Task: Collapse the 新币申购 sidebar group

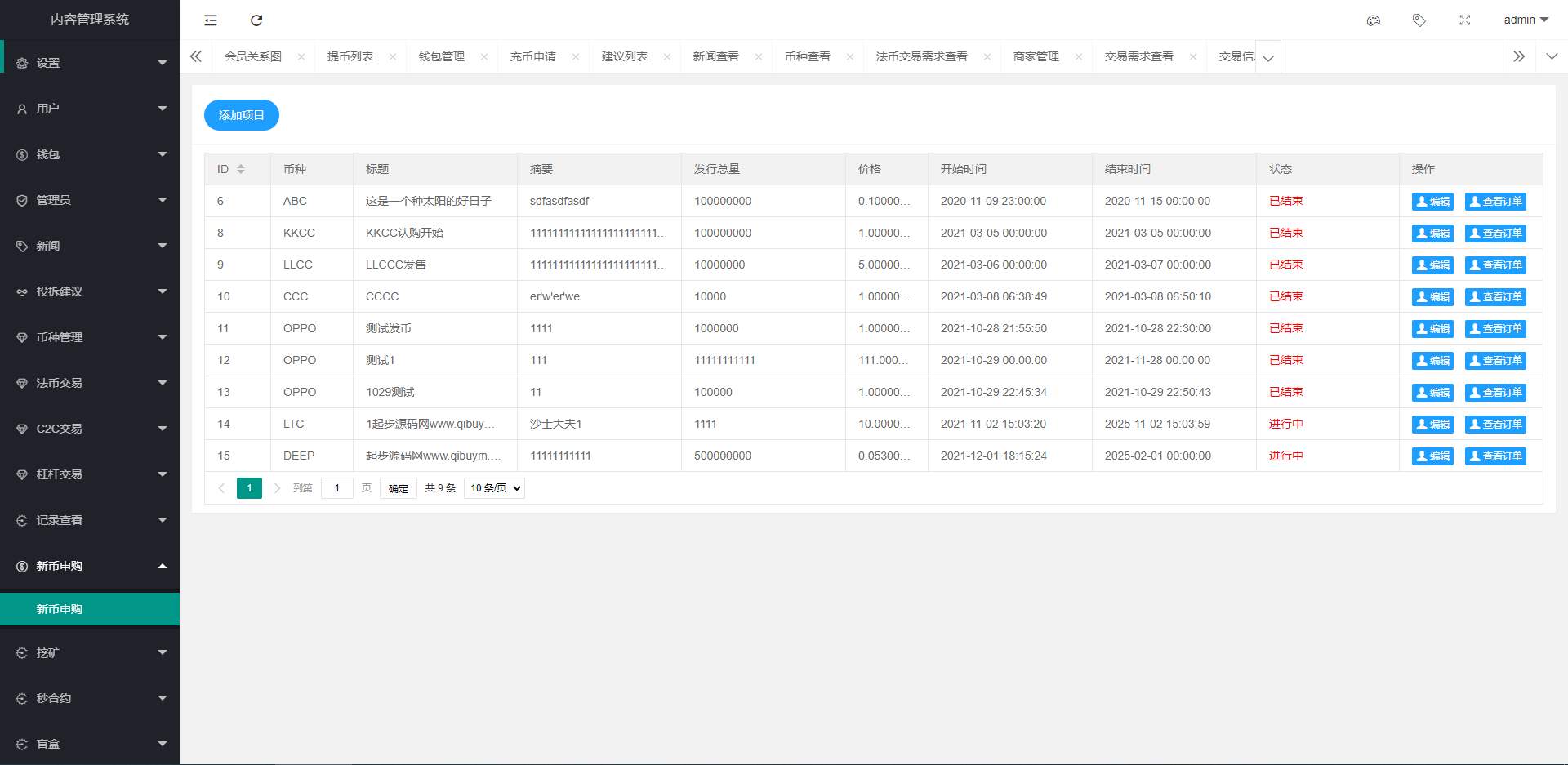Action: [x=90, y=566]
